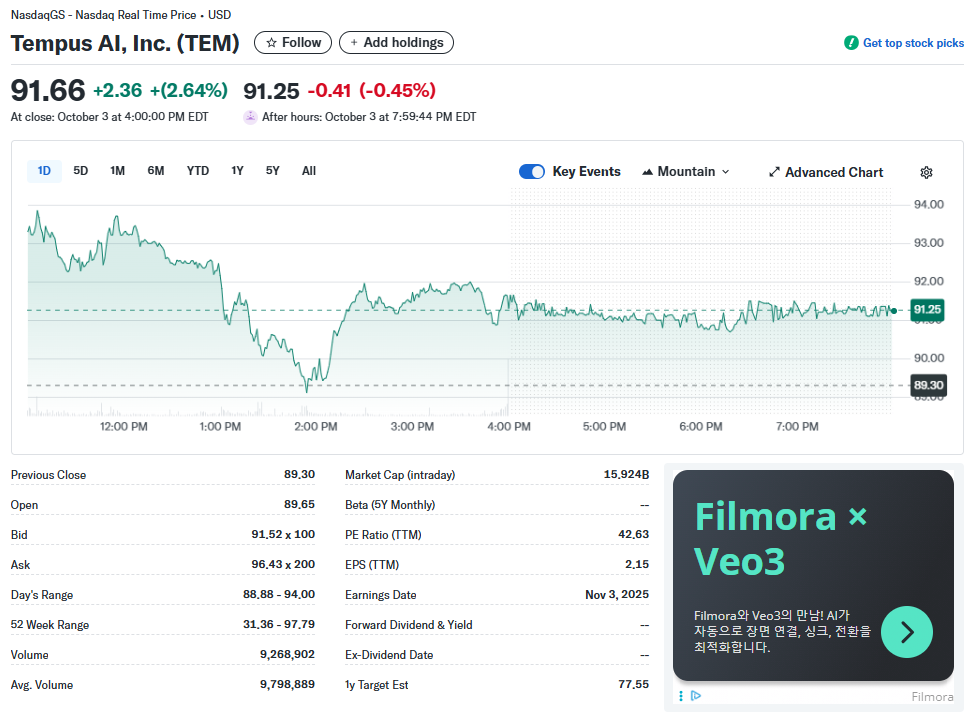The width and height of the screenshot is (974, 714).
Task: Click the Beta (5Y Monthly) label
Action: coord(390,505)
